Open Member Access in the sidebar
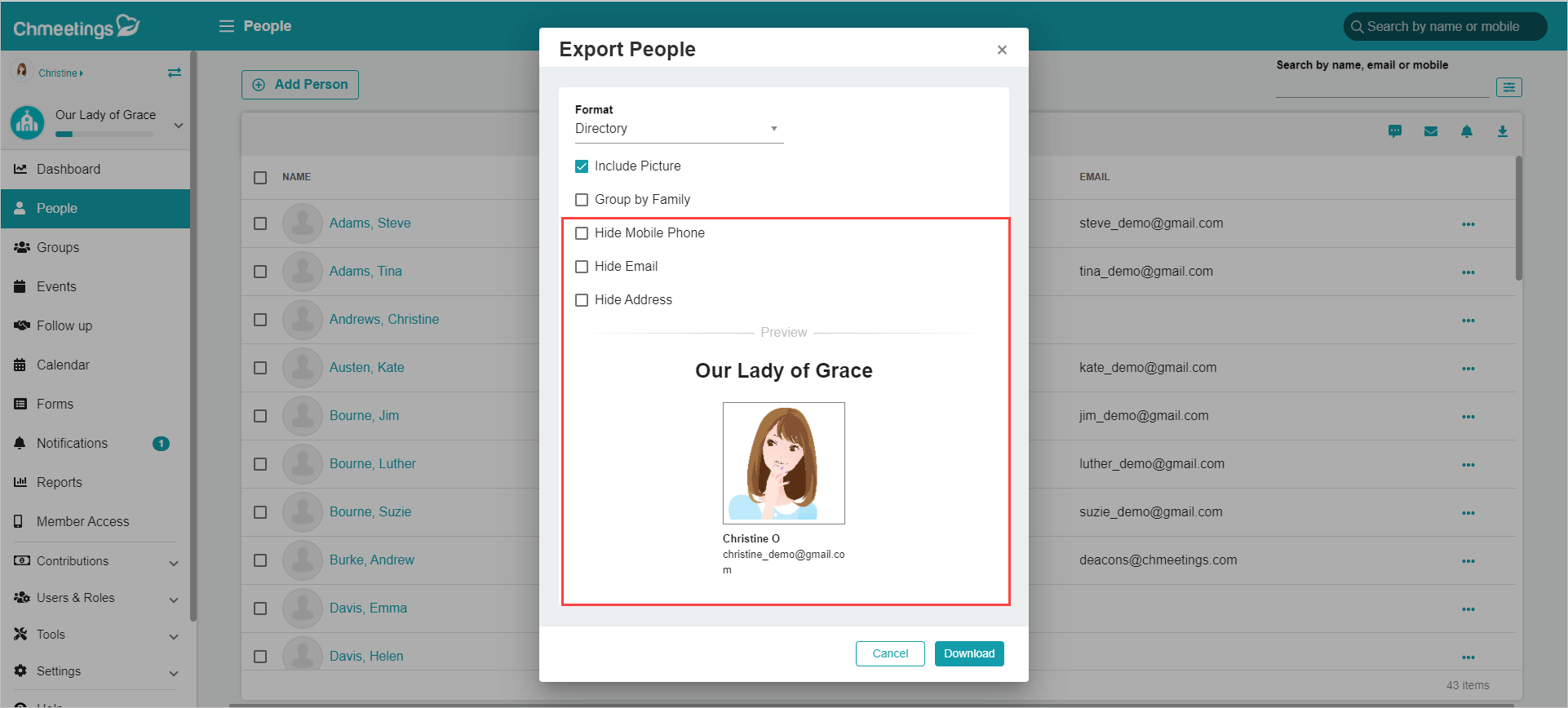The height and width of the screenshot is (708, 1568). [x=95, y=522]
